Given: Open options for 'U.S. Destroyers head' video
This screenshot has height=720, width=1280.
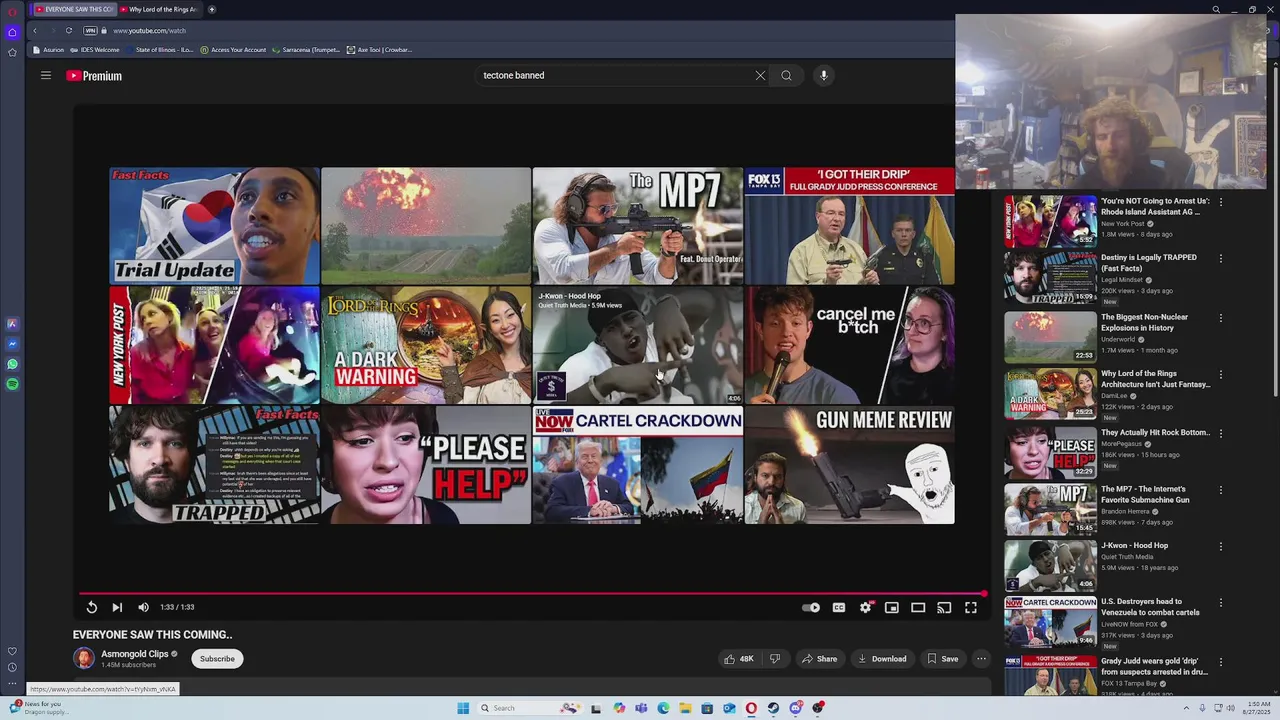Looking at the screenshot, I should 1220,603.
